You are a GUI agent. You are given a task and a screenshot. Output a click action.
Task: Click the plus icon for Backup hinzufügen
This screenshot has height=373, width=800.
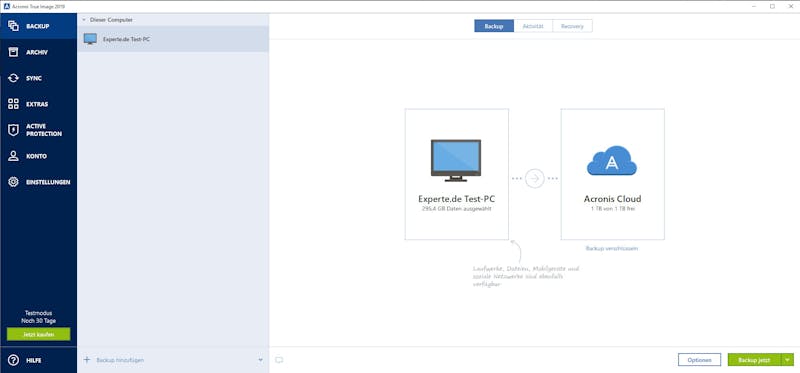[x=87, y=360]
